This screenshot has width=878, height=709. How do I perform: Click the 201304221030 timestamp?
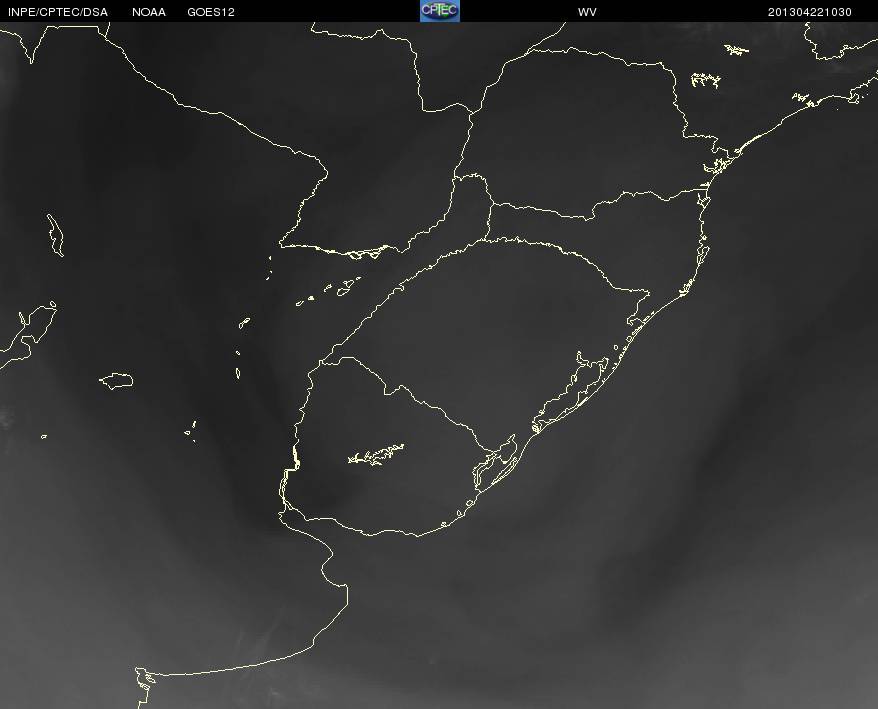tap(810, 12)
